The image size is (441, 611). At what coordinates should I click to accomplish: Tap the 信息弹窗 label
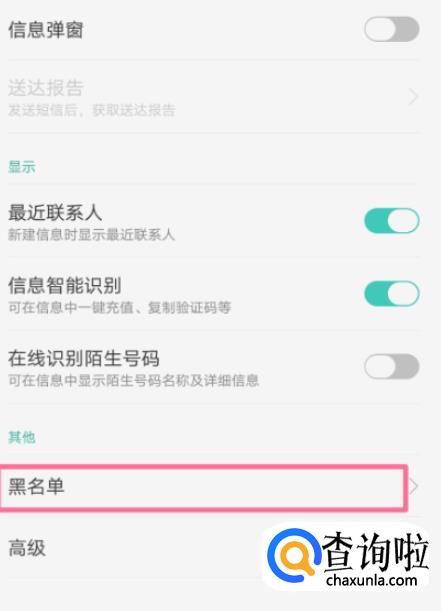tap(46, 30)
